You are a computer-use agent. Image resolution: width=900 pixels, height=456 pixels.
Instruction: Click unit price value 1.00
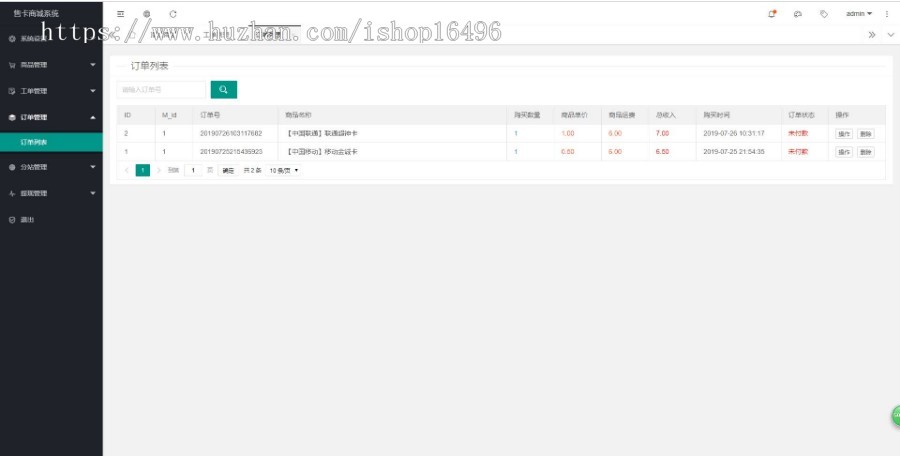567,133
